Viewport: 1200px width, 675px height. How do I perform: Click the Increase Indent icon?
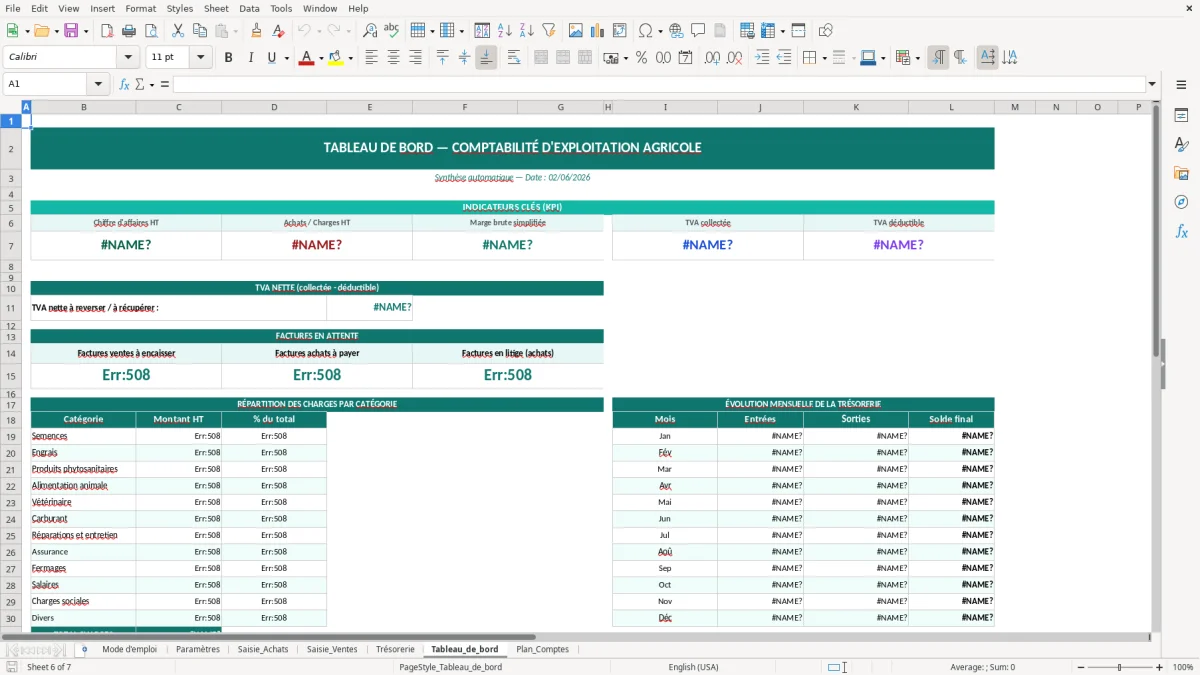coord(762,58)
